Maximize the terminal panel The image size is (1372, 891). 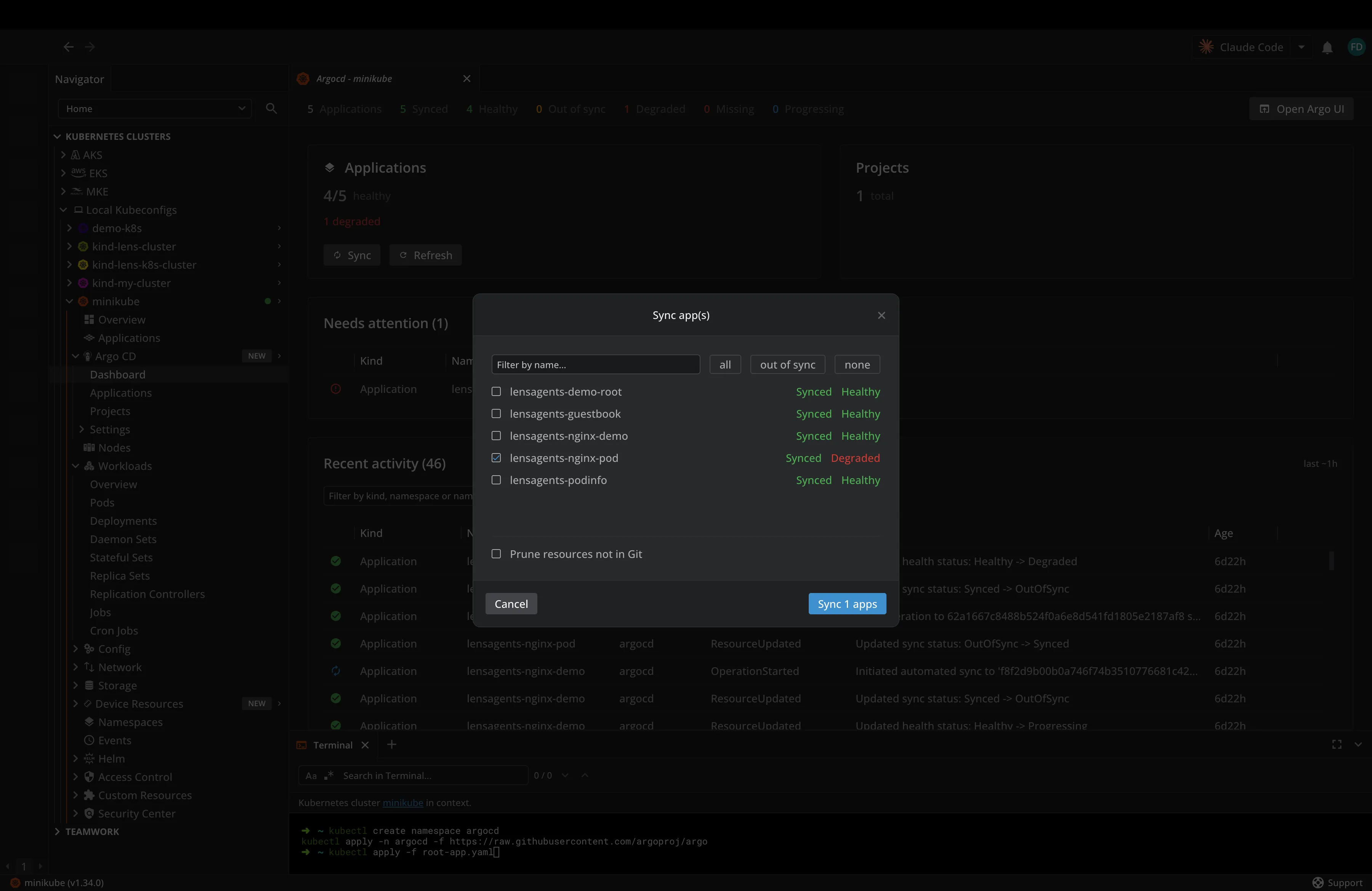click(1337, 744)
